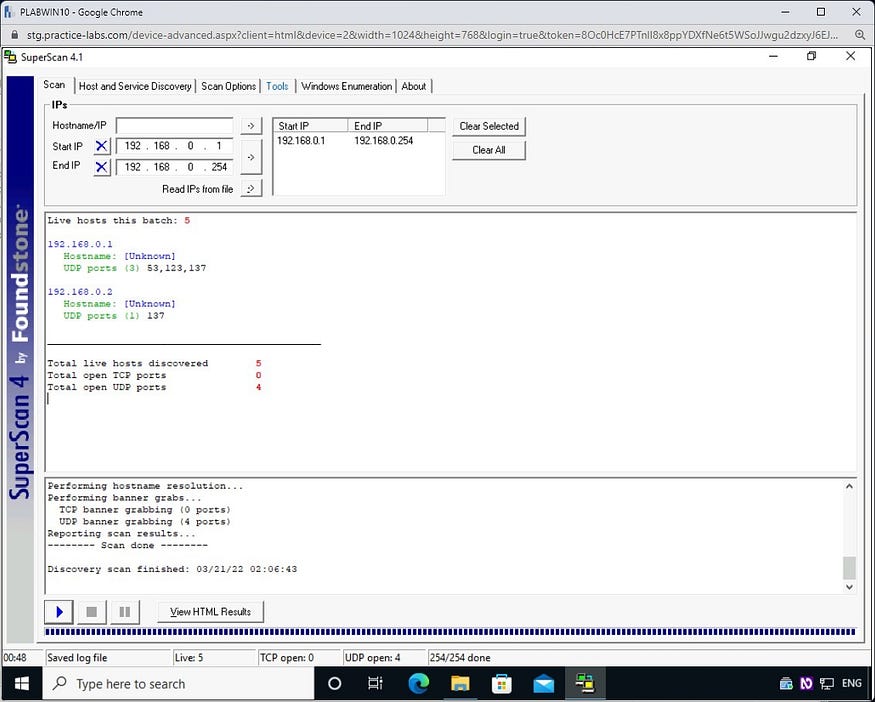Click View HTML Results button
The width and height of the screenshot is (875, 702).
coord(210,612)
